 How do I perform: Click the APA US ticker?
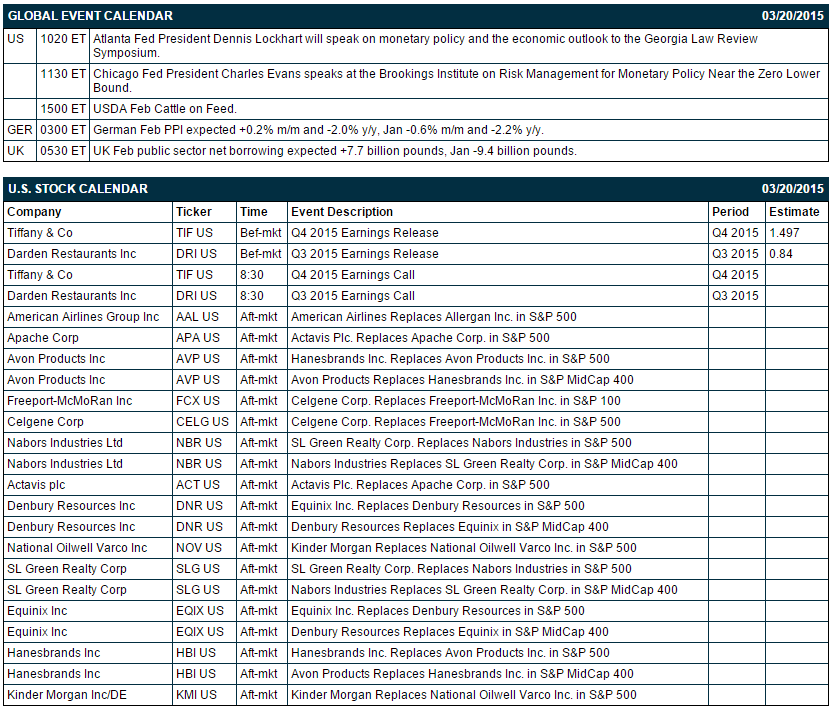[198, 338]
